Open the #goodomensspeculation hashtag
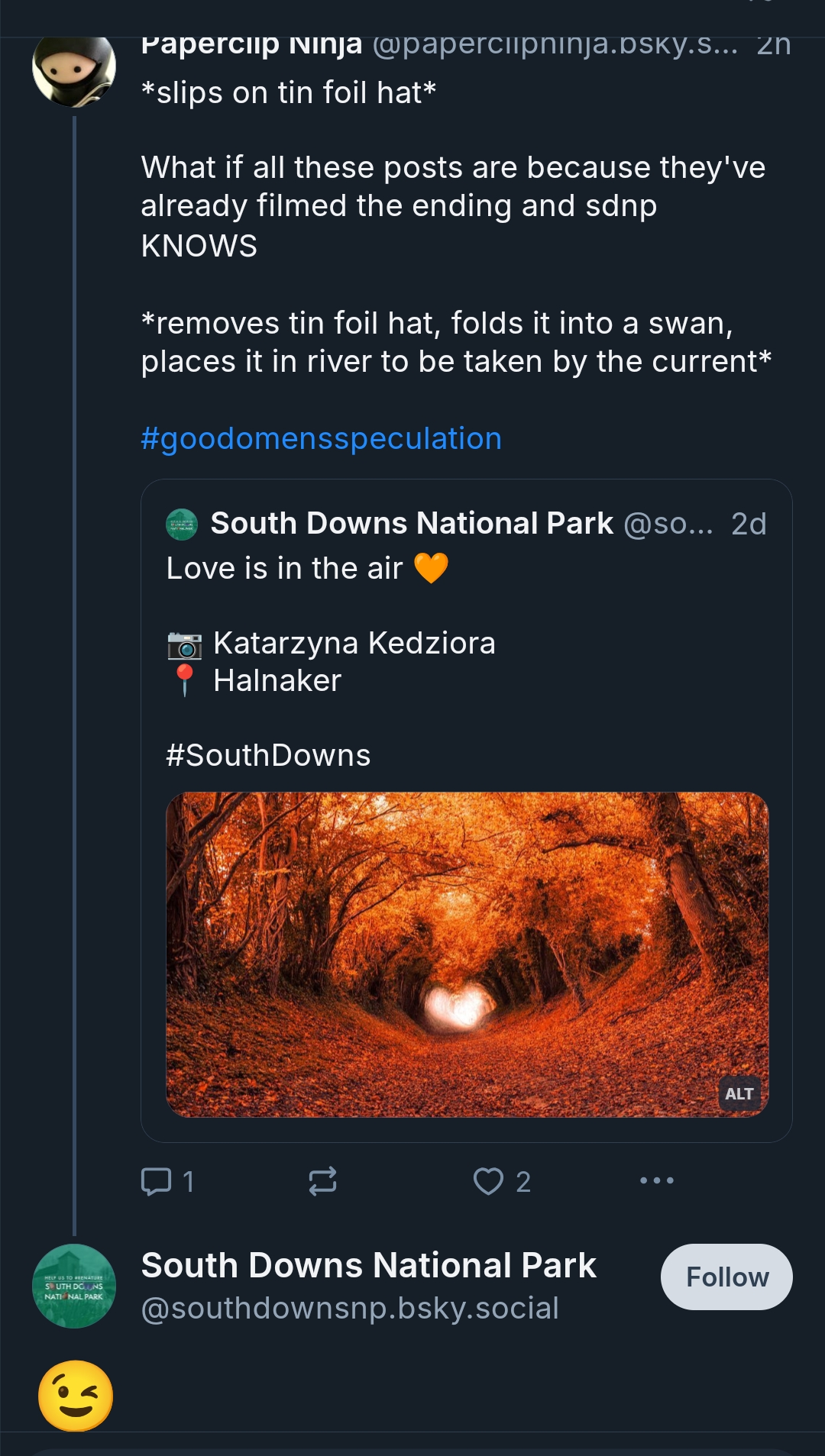825x1456 pixels. click(321, 439)
